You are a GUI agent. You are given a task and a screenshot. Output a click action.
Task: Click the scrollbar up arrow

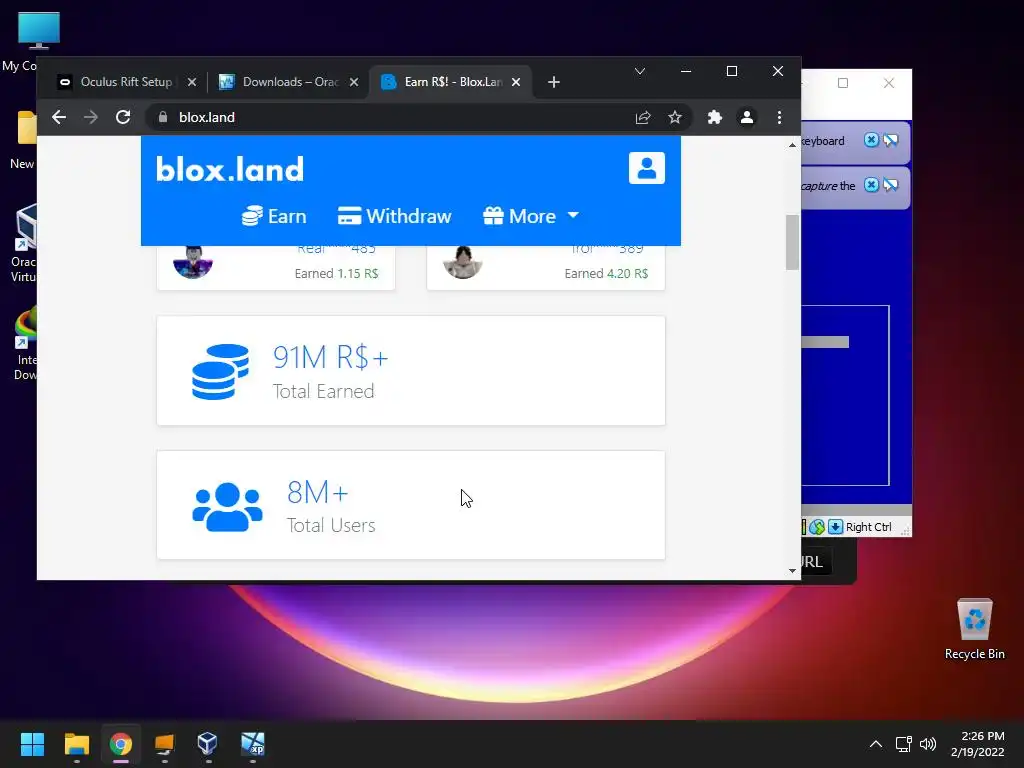792,145
